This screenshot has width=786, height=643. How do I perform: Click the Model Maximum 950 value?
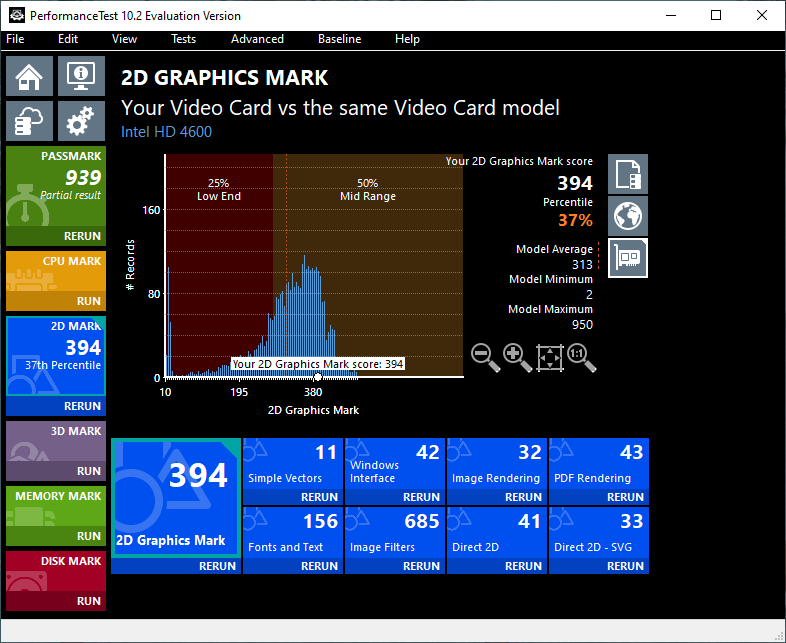pos(582,325)
